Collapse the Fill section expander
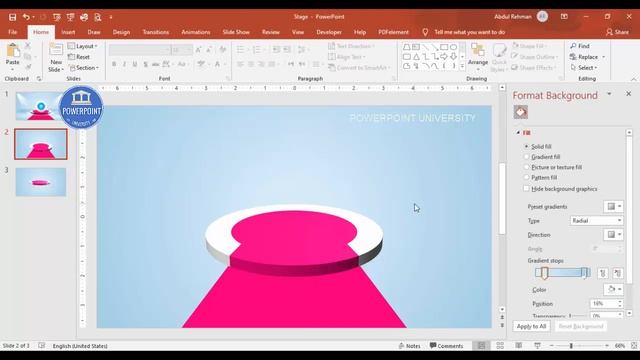This screenshot has width=640, height=360. (x=518, y=133)
